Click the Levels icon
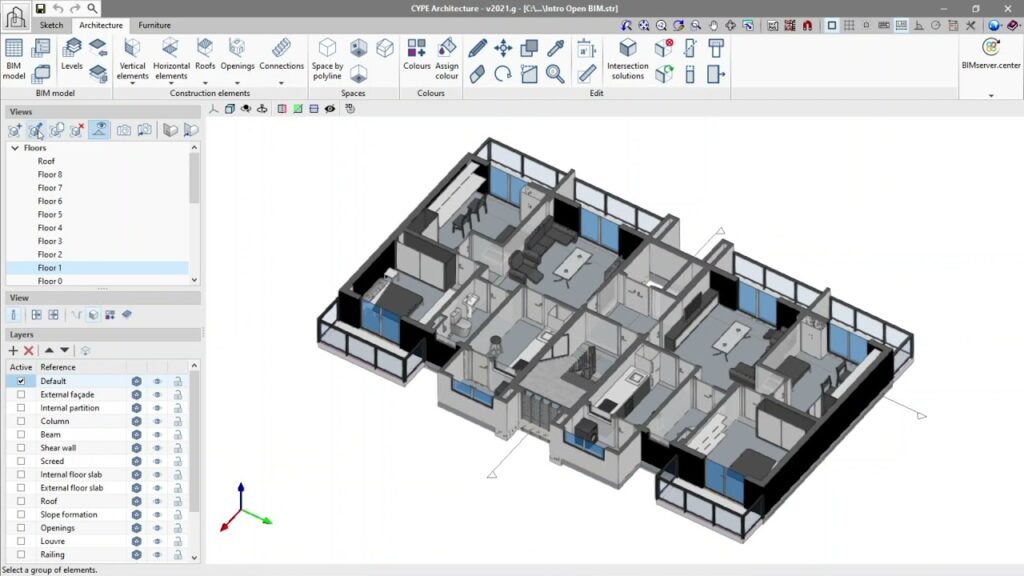The image size is (1024, 576). [72, 52]
